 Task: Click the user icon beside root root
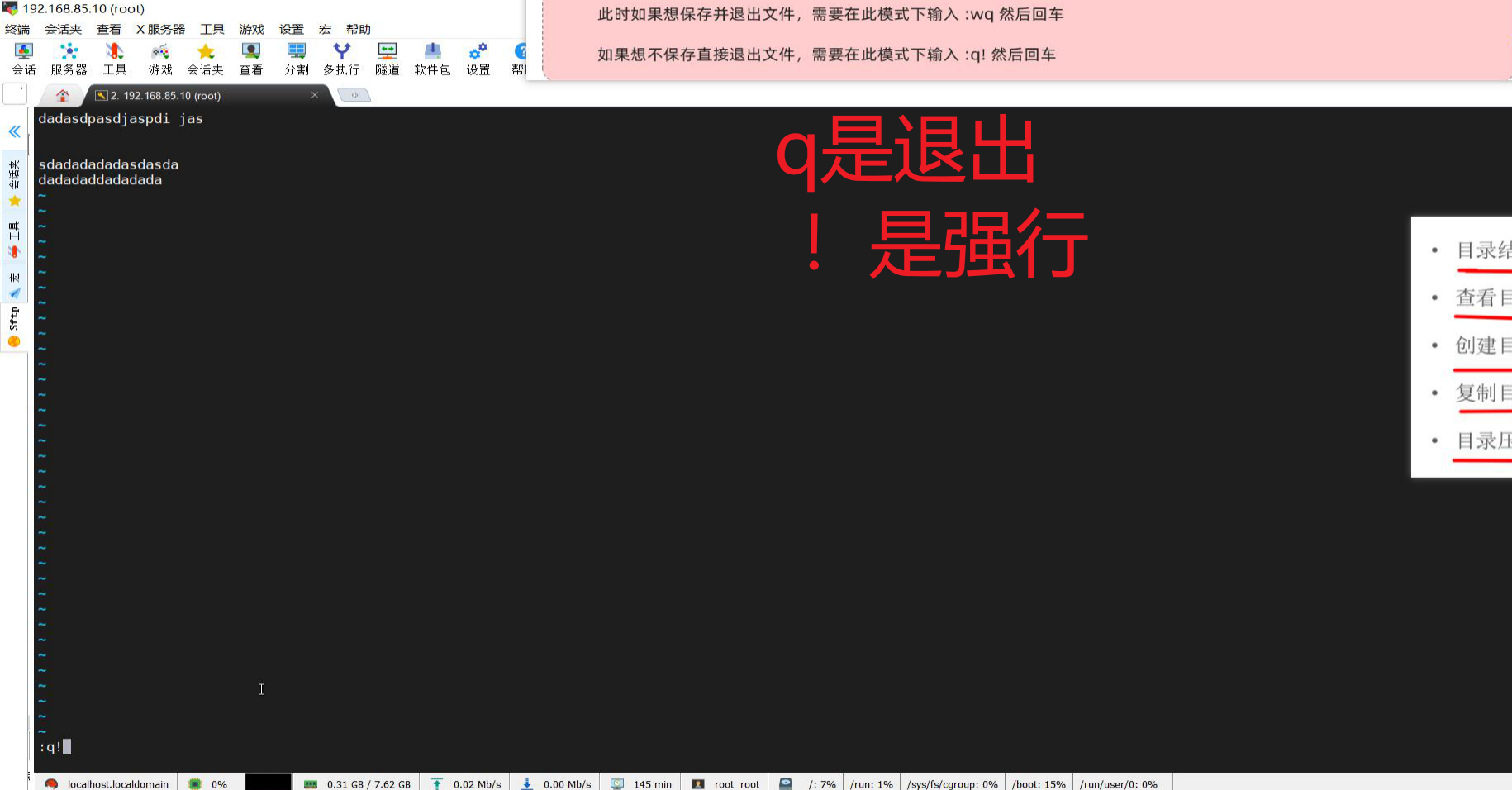[698, 783]
